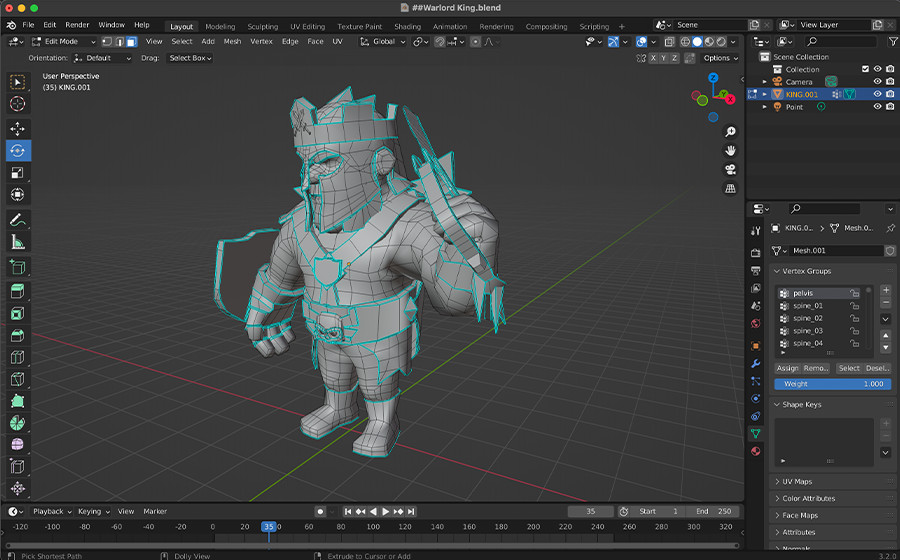
Task: Click the Weight slider field
Action: point(832,384)
